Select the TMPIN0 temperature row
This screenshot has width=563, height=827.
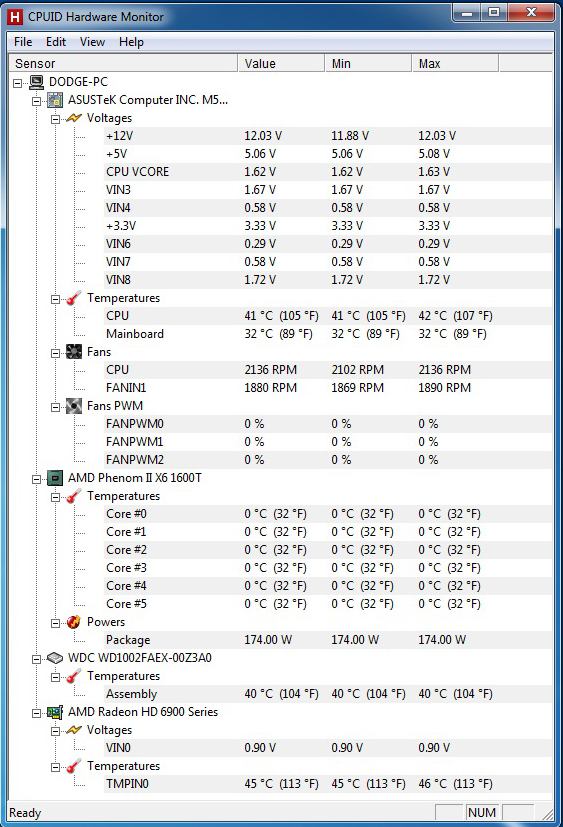coord(328,784)
